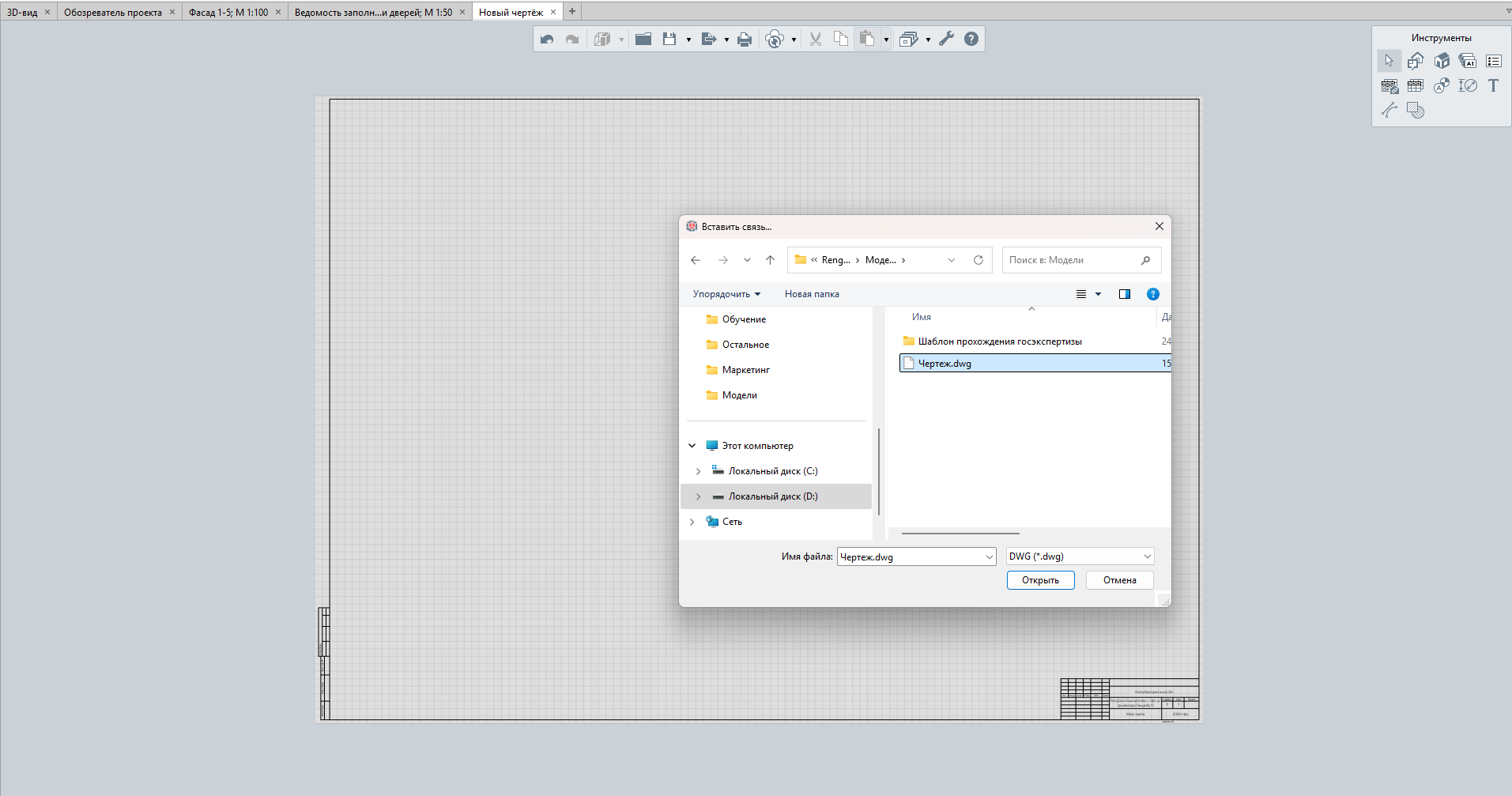1512x796 pixels.
Task: Click the Поиск в: Модели search field
Action: [x=1081, y=260]
